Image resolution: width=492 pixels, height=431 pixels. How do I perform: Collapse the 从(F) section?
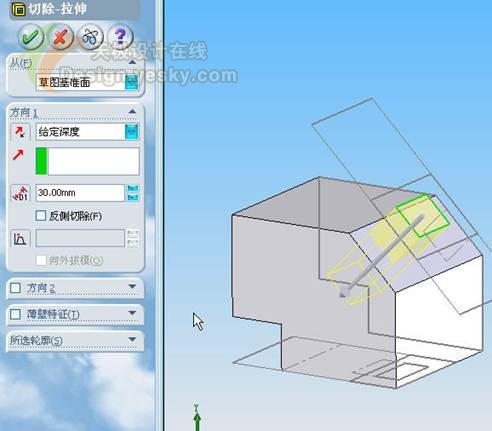coord(132,62)
